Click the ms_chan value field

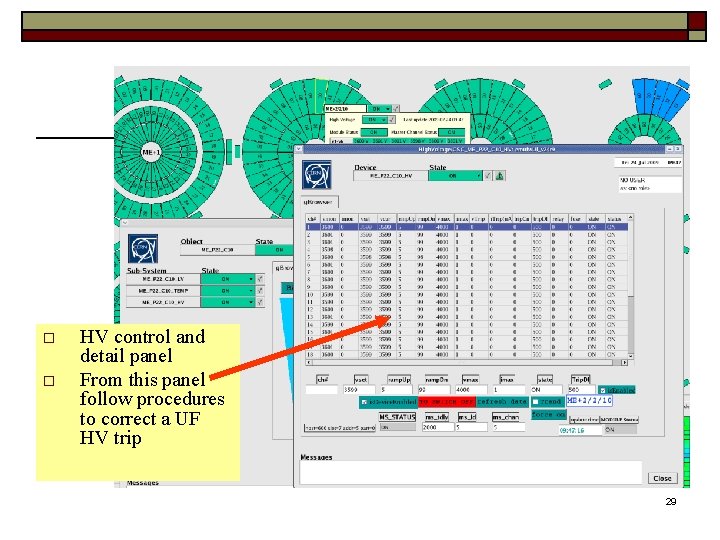pyautogui.click(x=509, y=428)
